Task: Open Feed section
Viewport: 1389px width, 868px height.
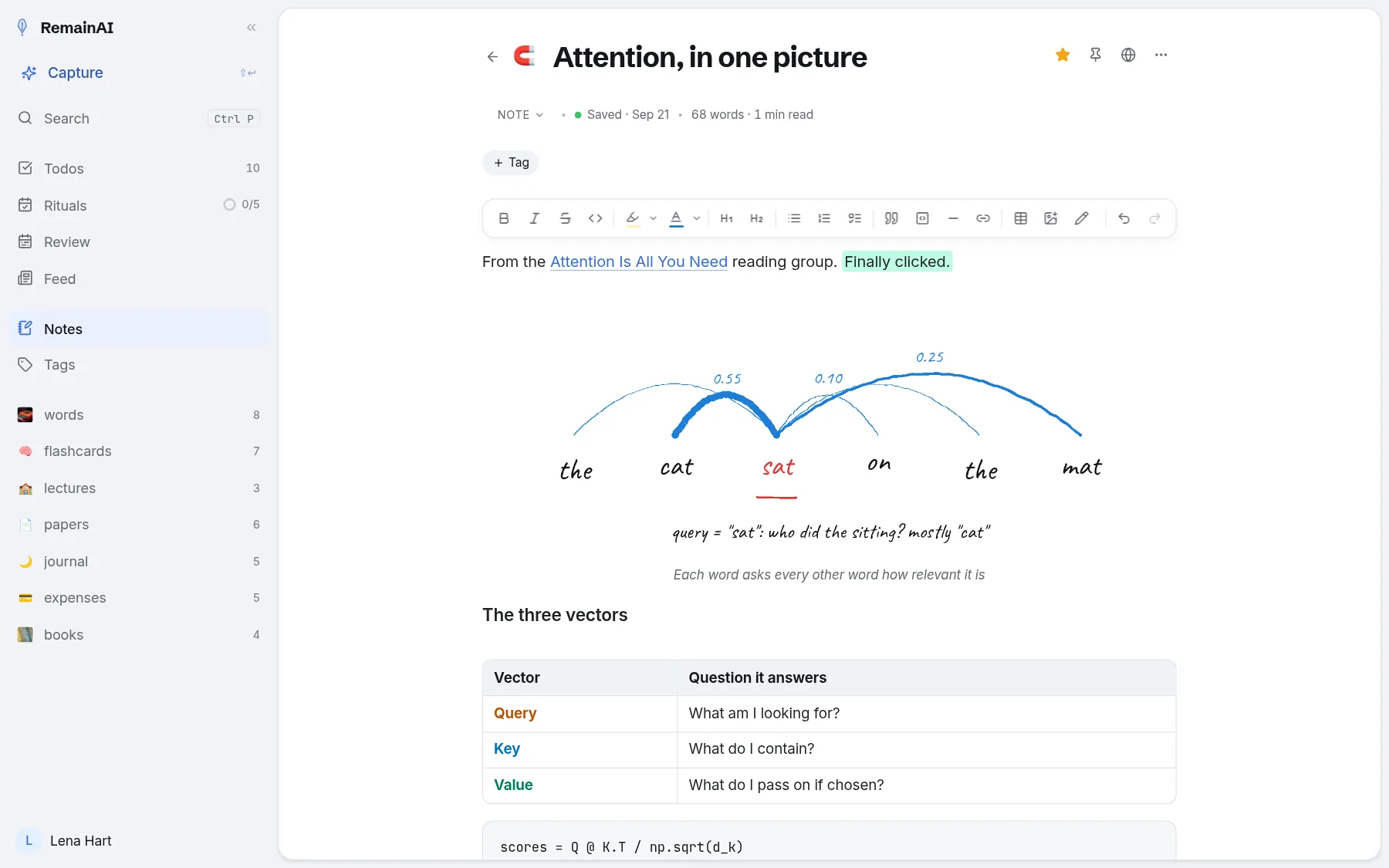Action: coord(139,279)
